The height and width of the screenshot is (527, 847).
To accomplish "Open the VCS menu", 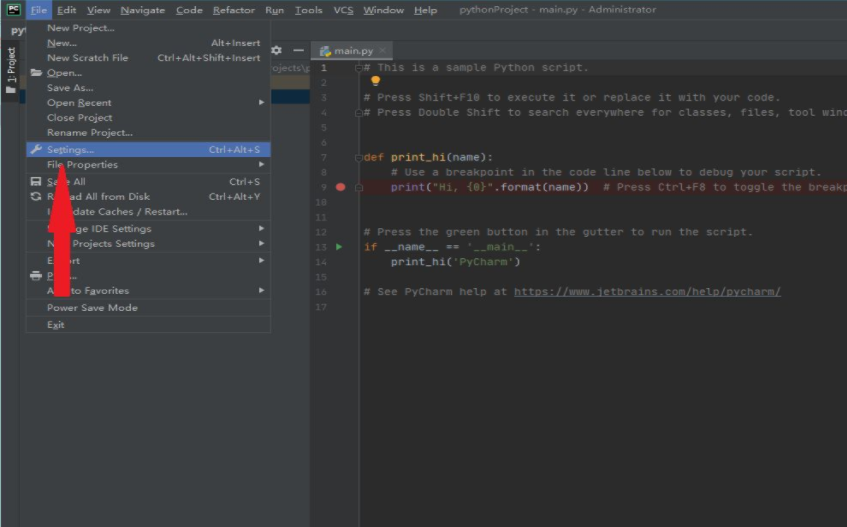I will coord(343,10).
